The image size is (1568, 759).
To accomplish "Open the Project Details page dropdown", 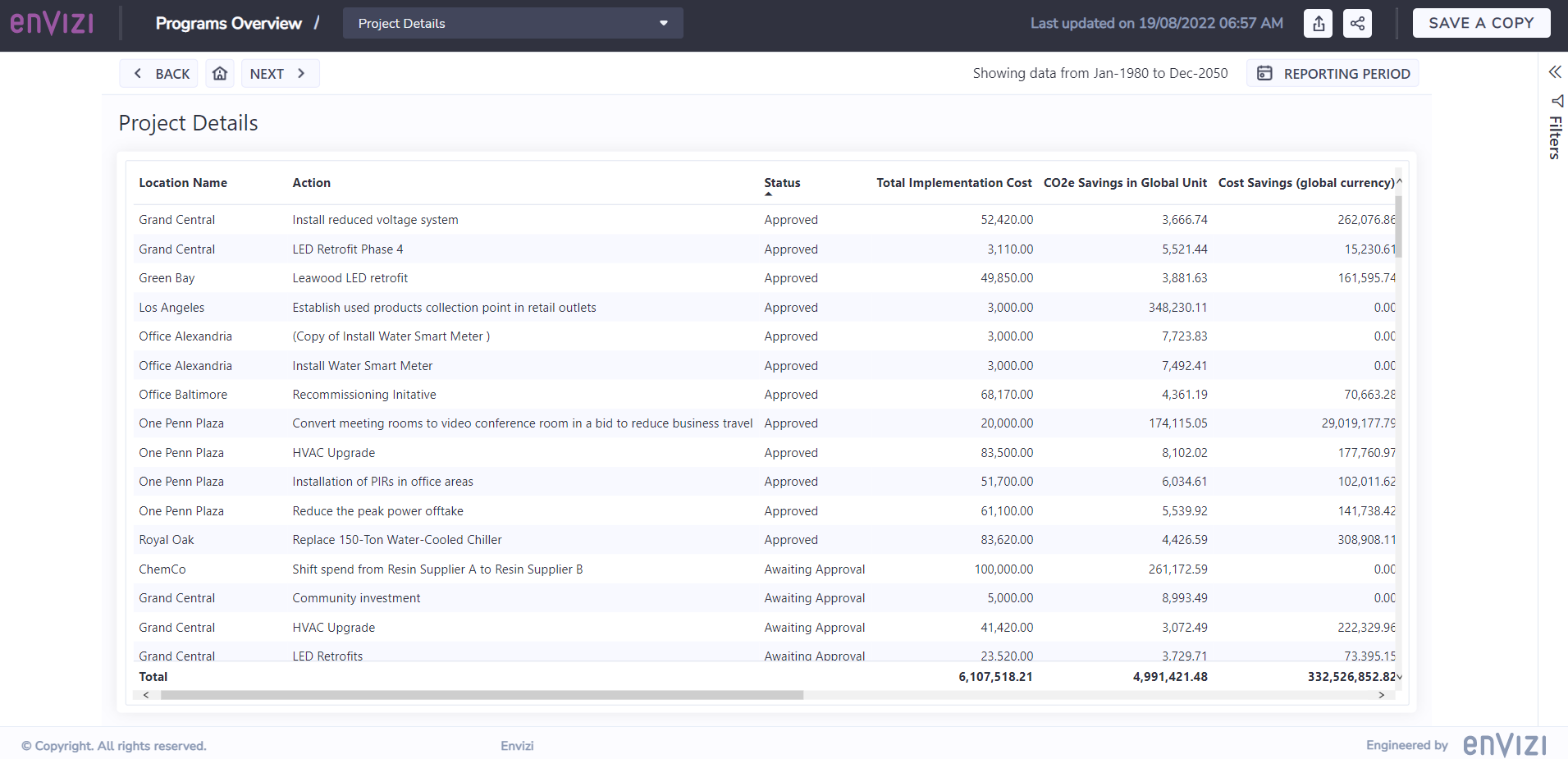I will [x=513, y=23].
